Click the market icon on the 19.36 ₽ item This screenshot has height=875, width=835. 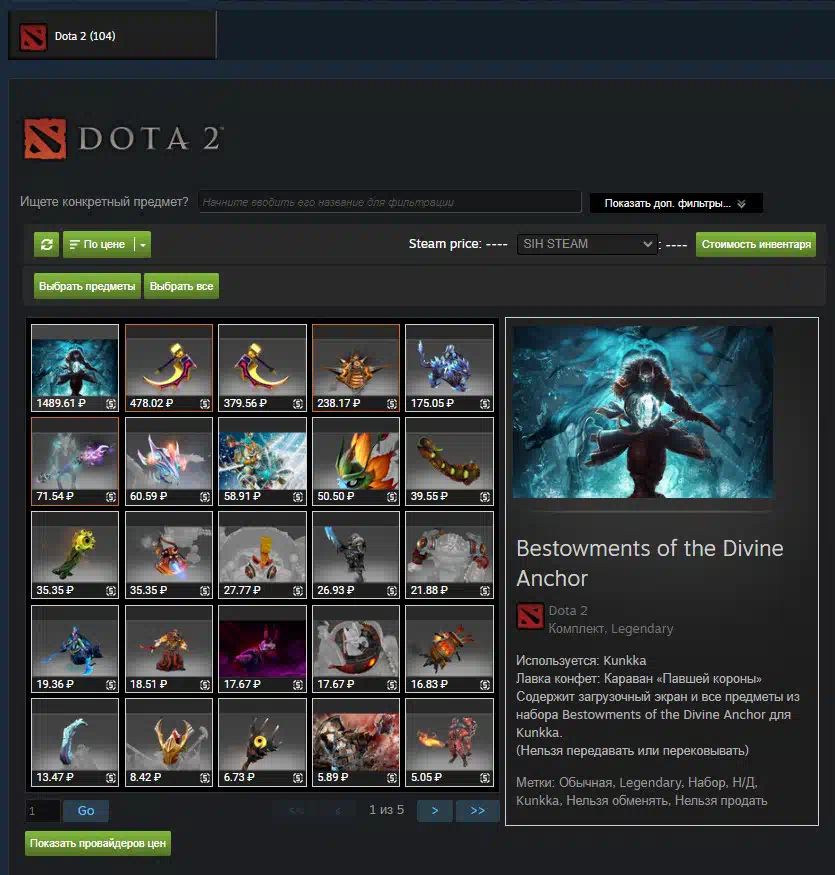pos(111,684)
